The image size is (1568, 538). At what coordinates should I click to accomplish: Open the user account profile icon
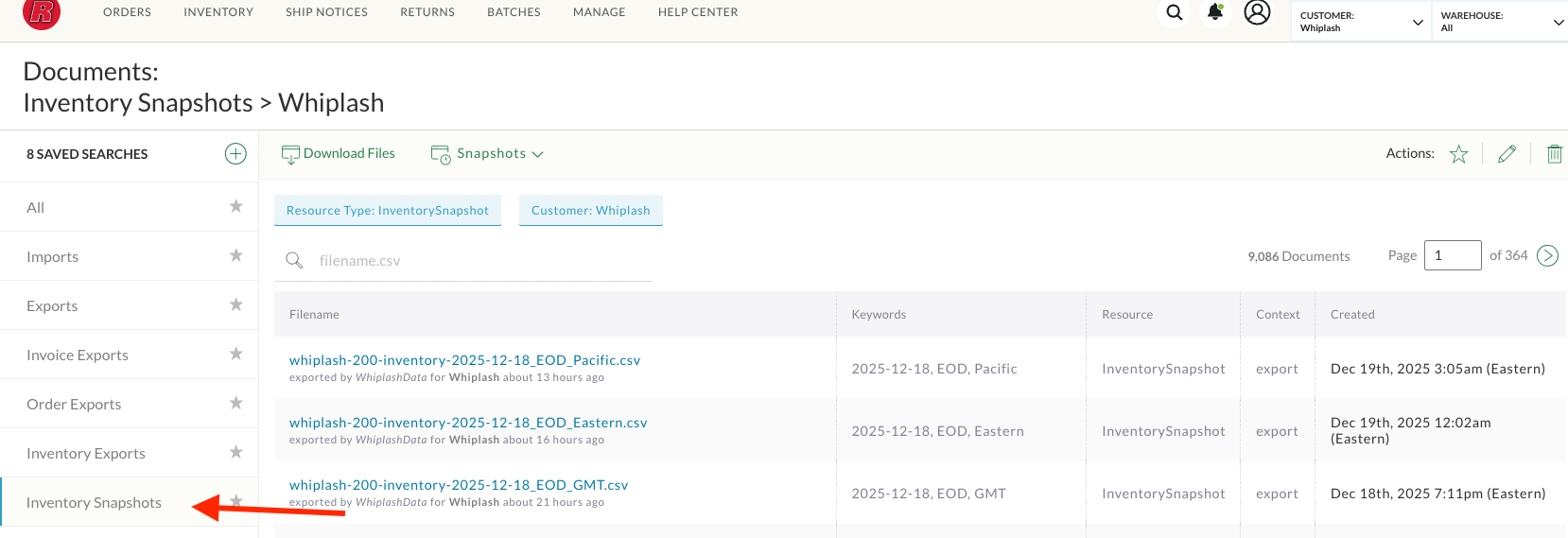click(x=1257, y=12)
